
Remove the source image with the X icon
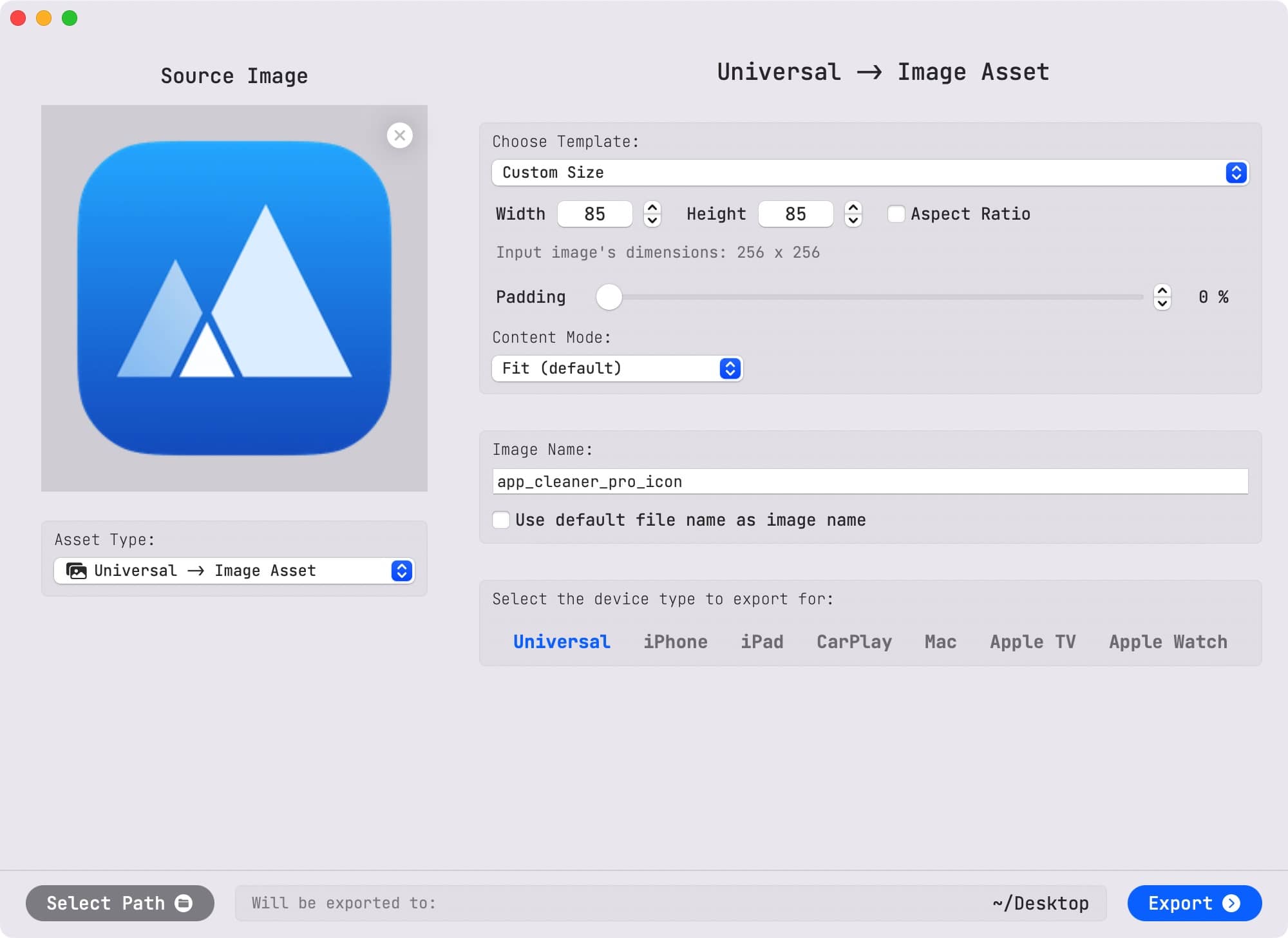(400, 135)
